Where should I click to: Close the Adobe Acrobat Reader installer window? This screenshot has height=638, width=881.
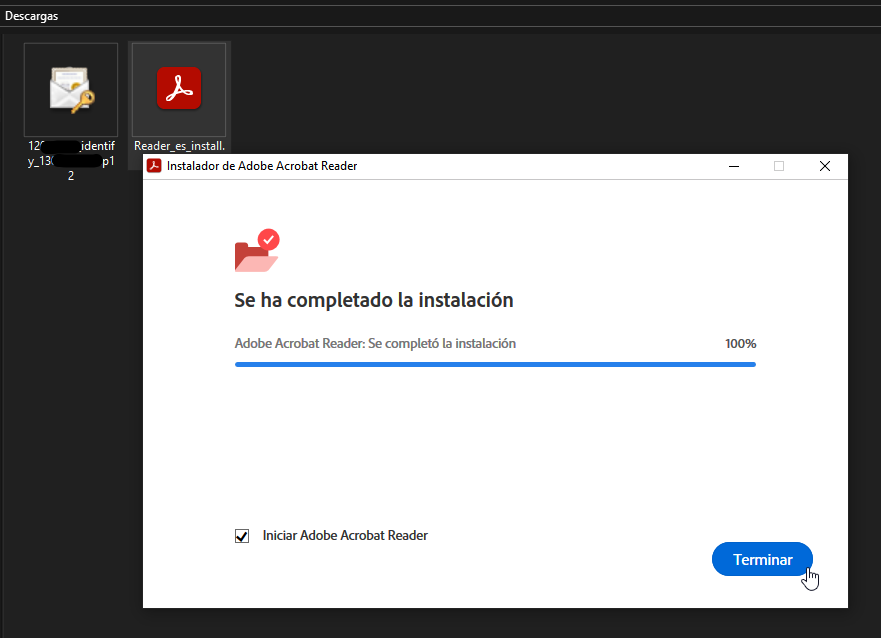825,166
